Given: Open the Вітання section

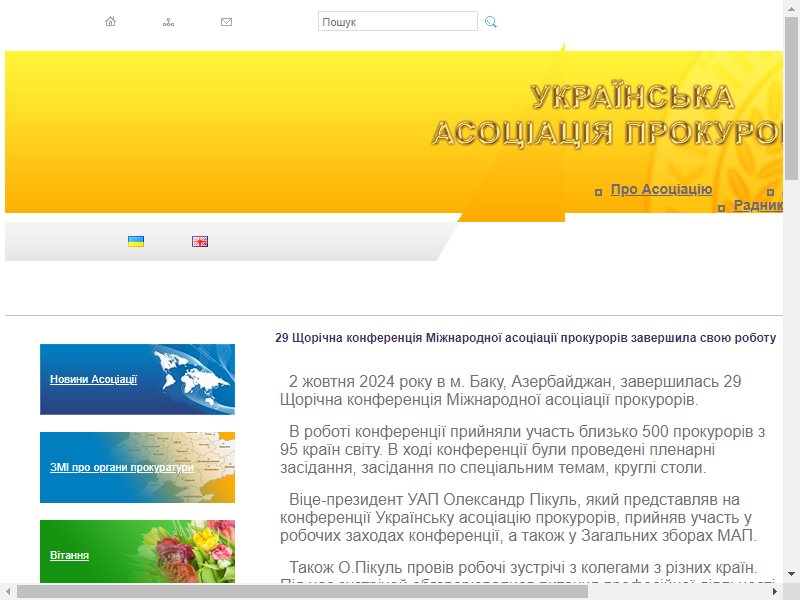Looking at the screenshot, I should (x=69, y=555).
